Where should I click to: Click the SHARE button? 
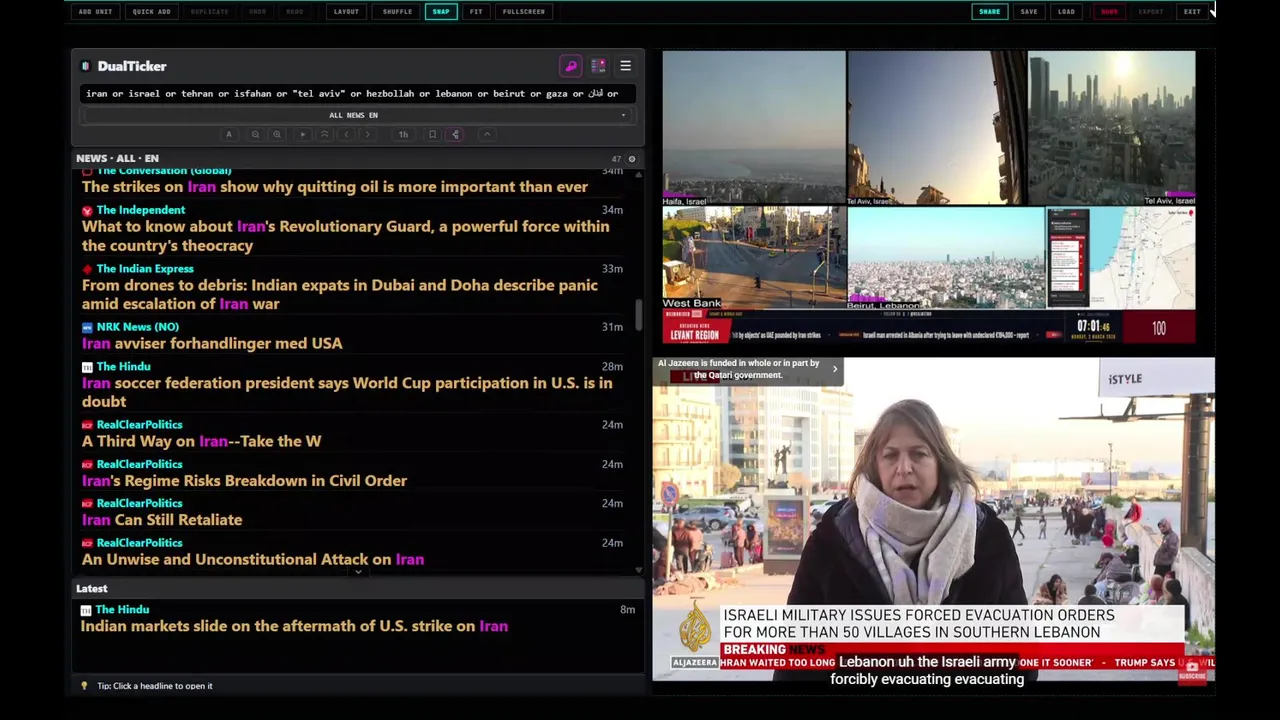(989, 12)
